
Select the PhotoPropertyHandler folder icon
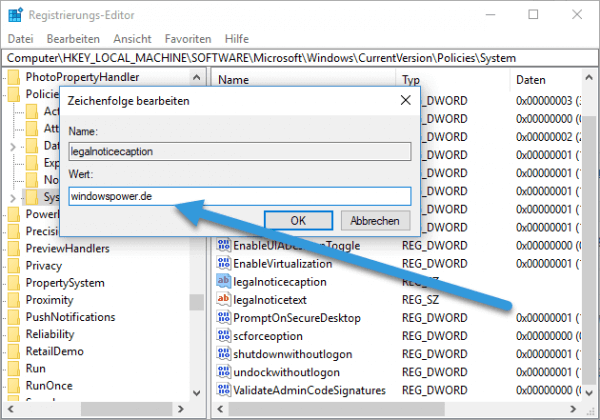(14, 77)
